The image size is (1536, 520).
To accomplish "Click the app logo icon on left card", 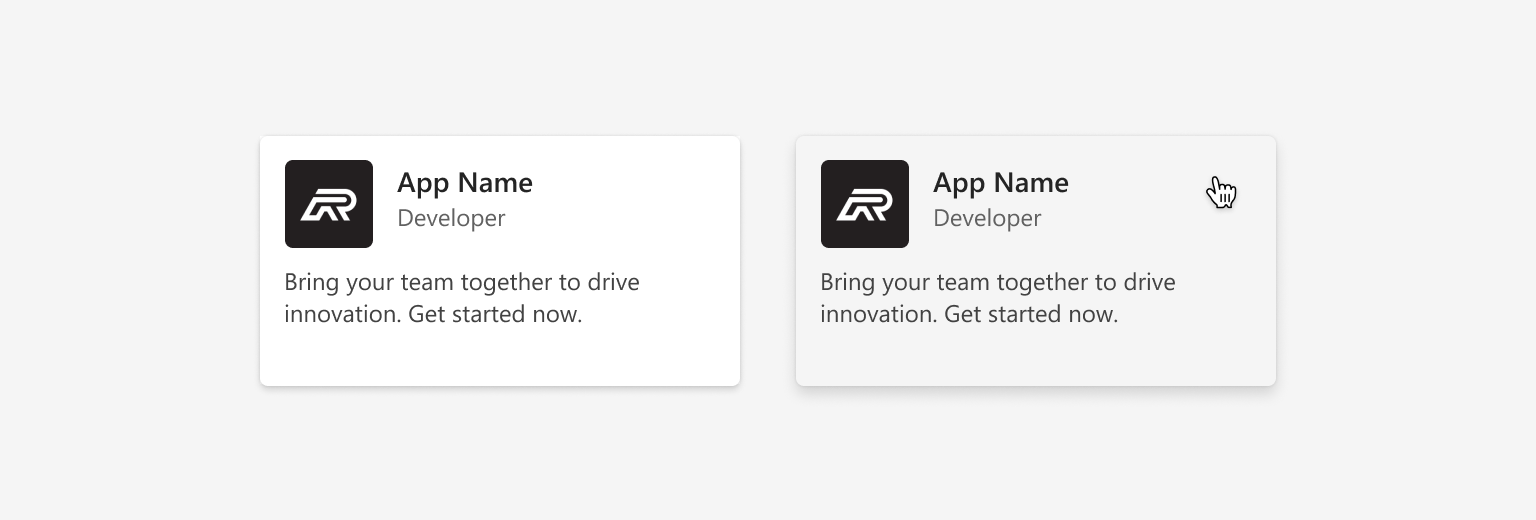I will click(329, 204).
